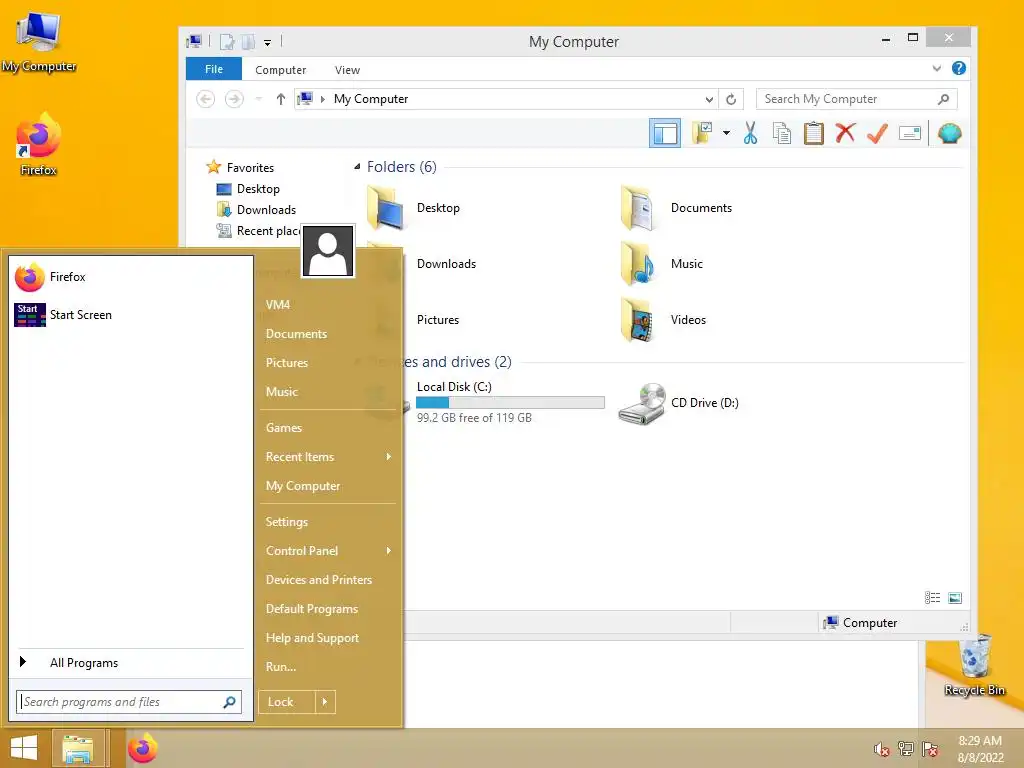Click the muted volume tray icon

click(x=882, y=749)
